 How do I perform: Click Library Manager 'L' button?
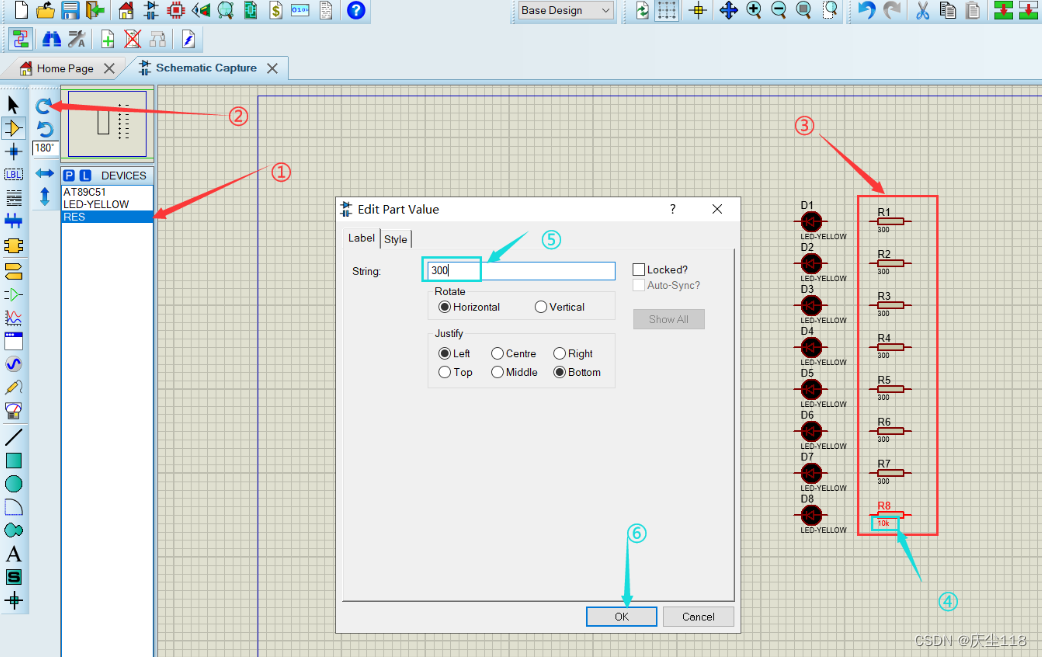point(85,175)
